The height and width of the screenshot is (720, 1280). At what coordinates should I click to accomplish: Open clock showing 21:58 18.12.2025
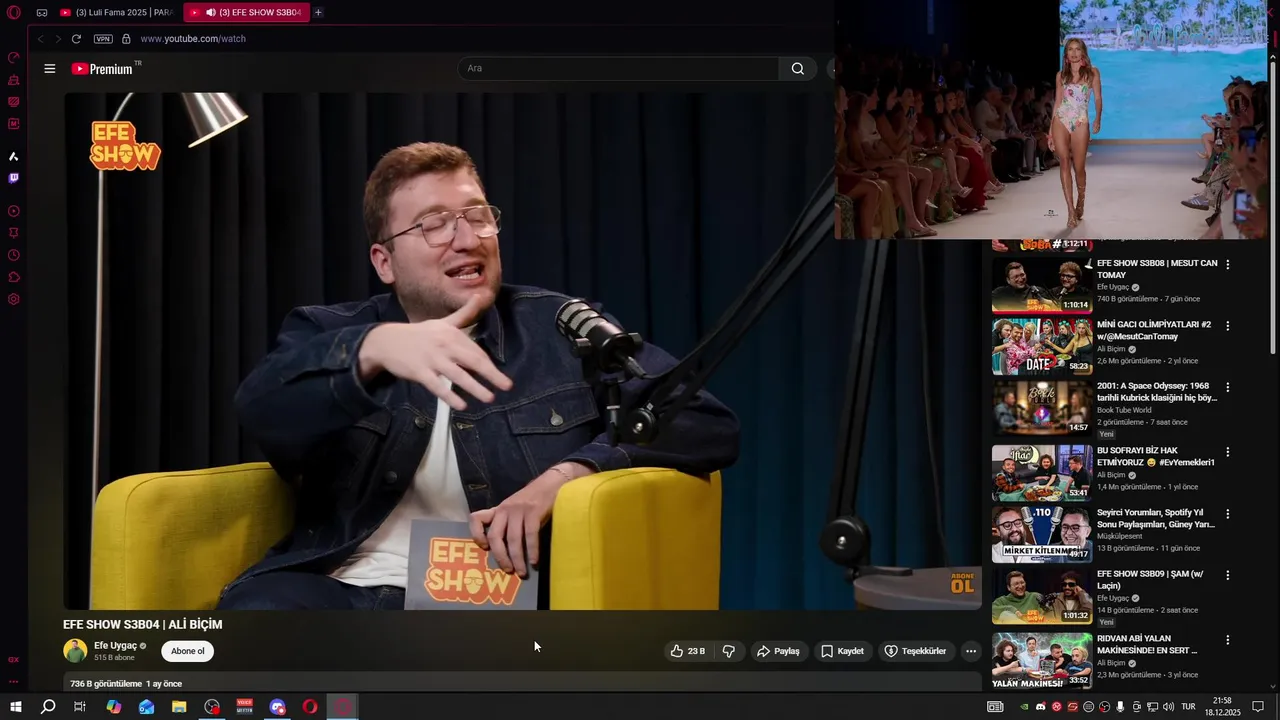pyautogui.click(x=1222, y=707)
